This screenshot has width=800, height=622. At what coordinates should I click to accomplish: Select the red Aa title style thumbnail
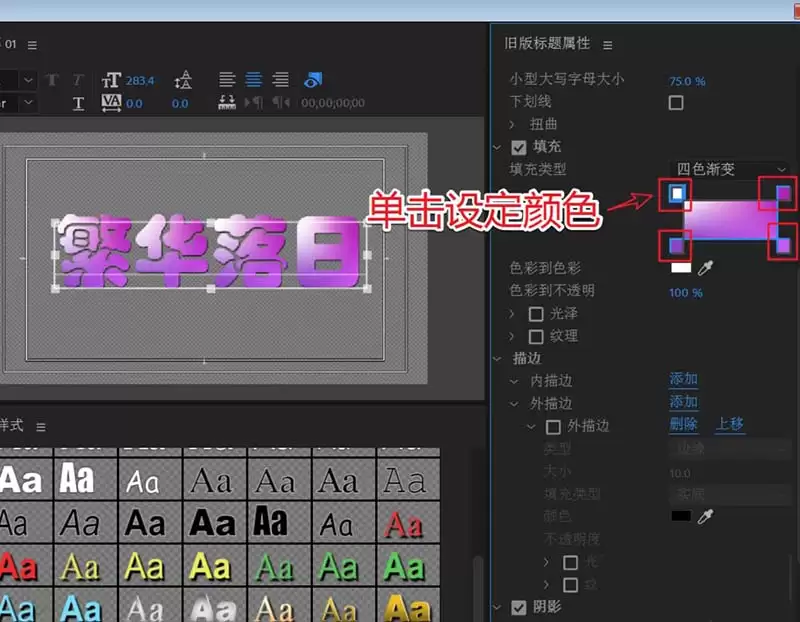(16, 568)
